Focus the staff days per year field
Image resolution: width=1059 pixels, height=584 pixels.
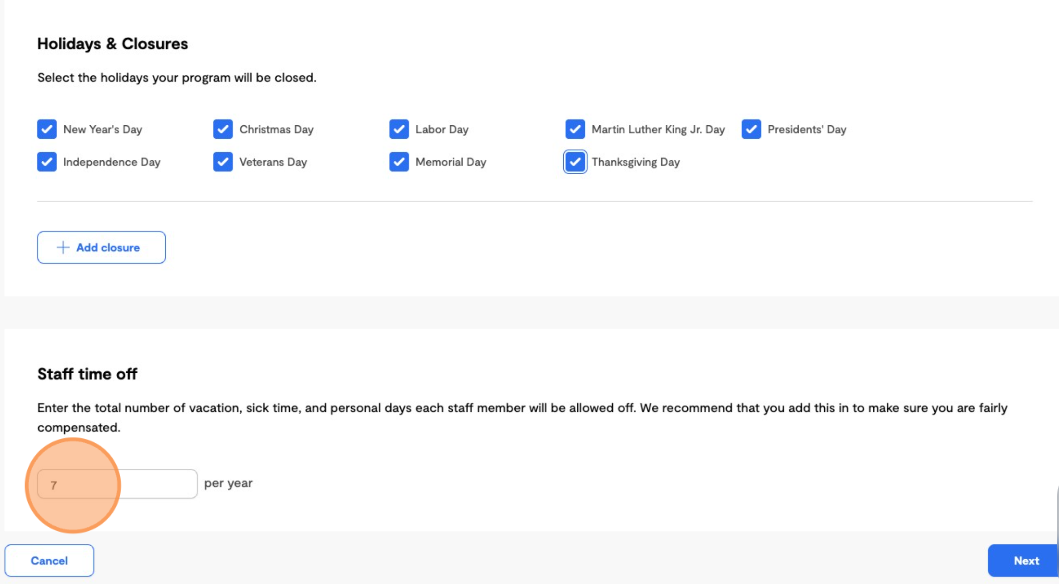[118, 484]
